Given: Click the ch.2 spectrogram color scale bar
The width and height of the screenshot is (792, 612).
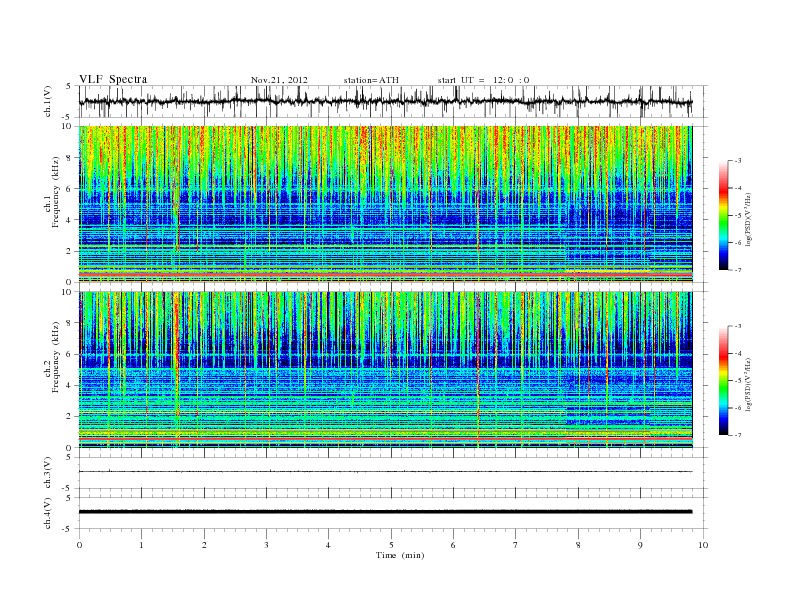Looking at the screenshot, I should [x=723, y=381].
